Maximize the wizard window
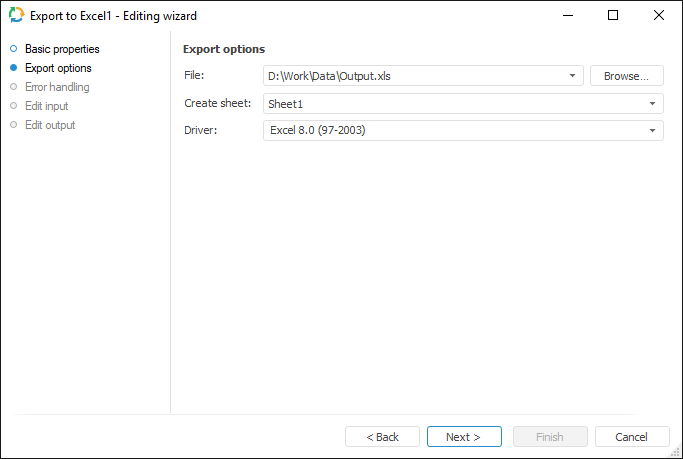This screenshot has width=683, height=459. pos(613,16)
